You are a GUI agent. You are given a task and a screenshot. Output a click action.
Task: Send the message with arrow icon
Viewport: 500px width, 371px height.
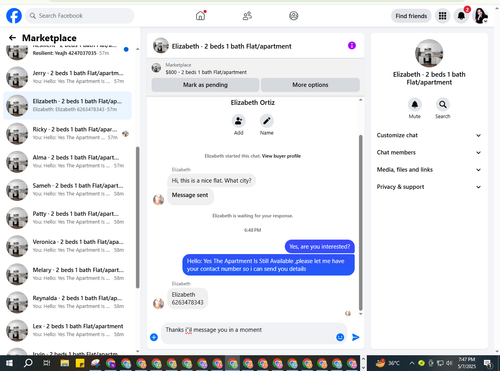[356, 337]
